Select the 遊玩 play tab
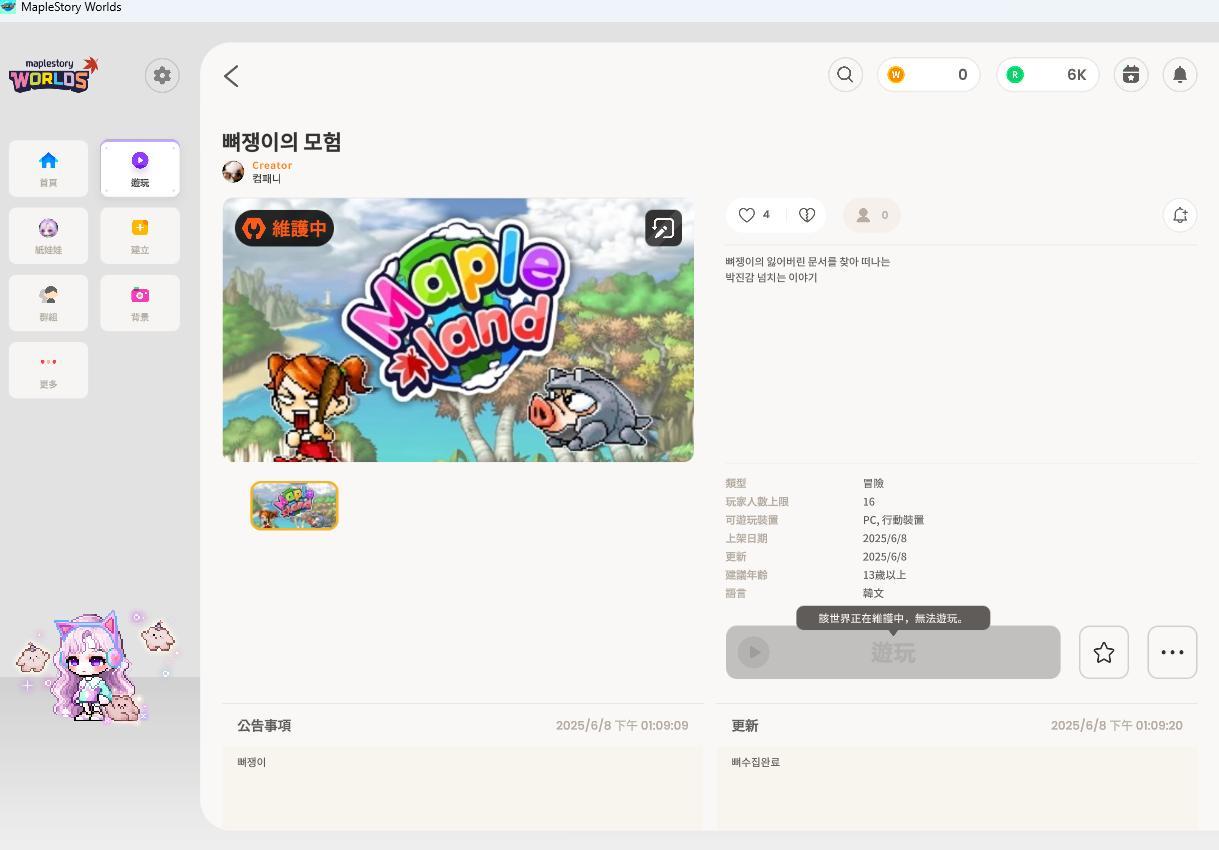This screenshot has width=1219, height=850. [140, 168]
